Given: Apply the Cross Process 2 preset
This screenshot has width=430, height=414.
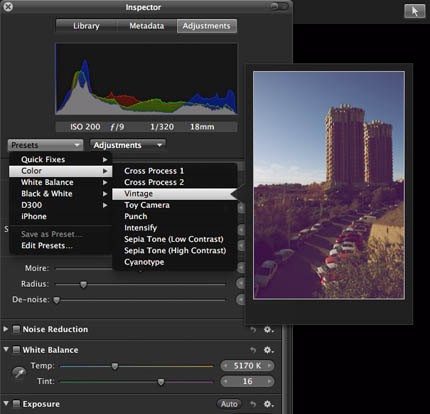Looking at the screenshot, I should pyautogui.click(x=175, y=182).
